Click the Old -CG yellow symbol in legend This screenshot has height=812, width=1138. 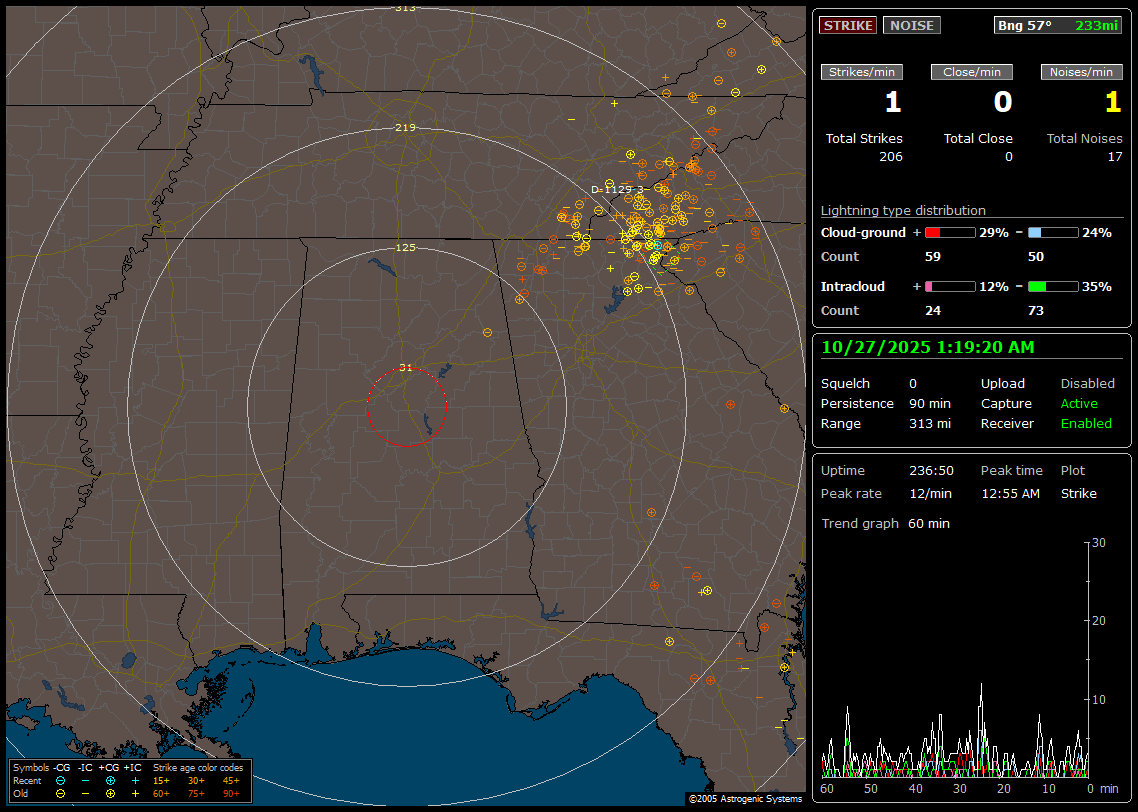[x=60, y=793]
